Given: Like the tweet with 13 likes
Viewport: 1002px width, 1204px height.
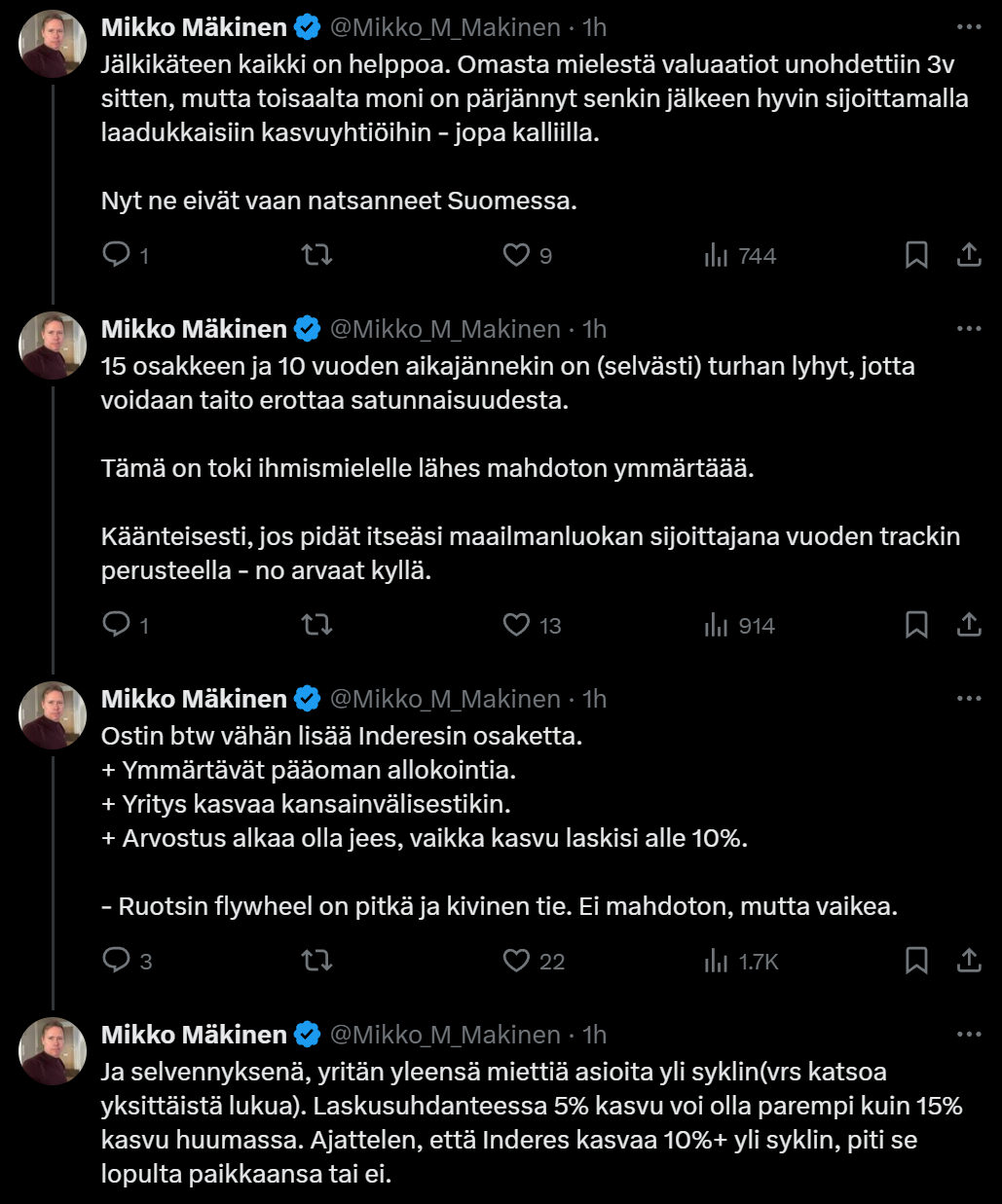Looking at the screenshot, I should pos(532,625).
